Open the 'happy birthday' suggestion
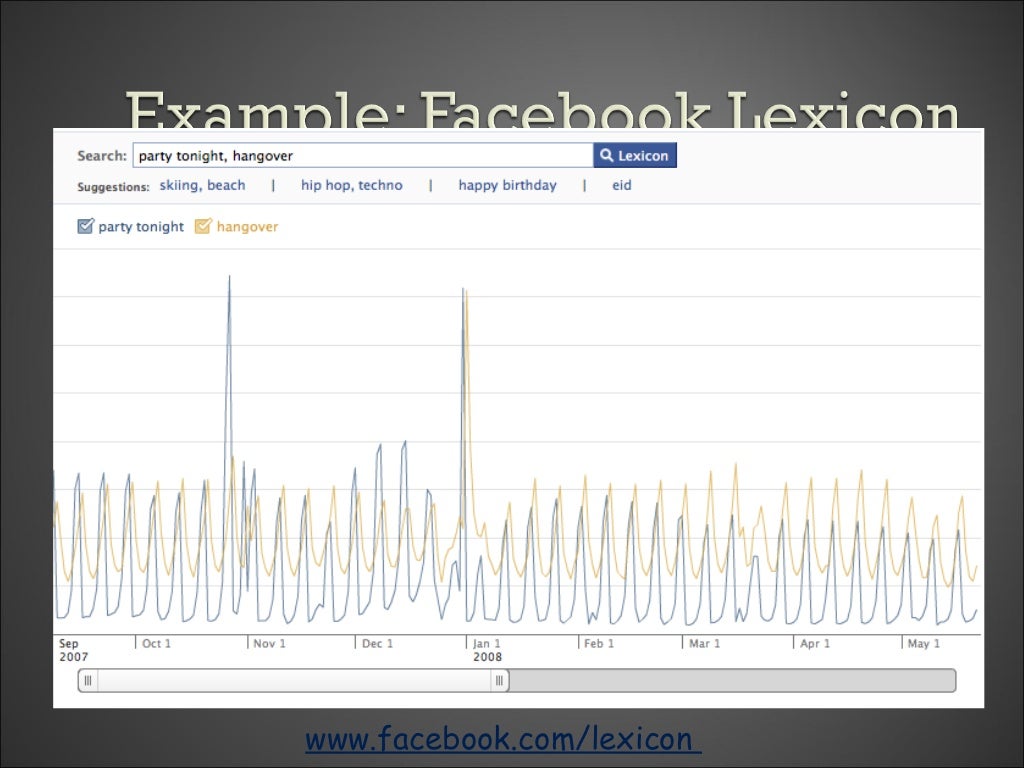This screenshot has height=768, width=1024. pos(507,185)
